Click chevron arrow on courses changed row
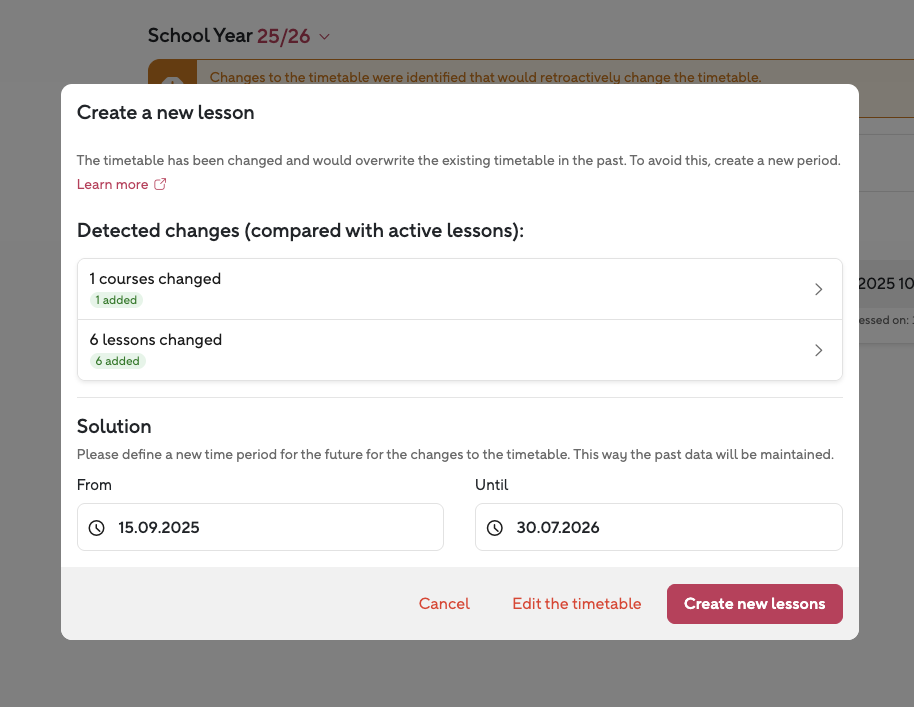Image resolution: width=914 pixels, height=707 pixels. pyautogui.click(x=818, y=289)
